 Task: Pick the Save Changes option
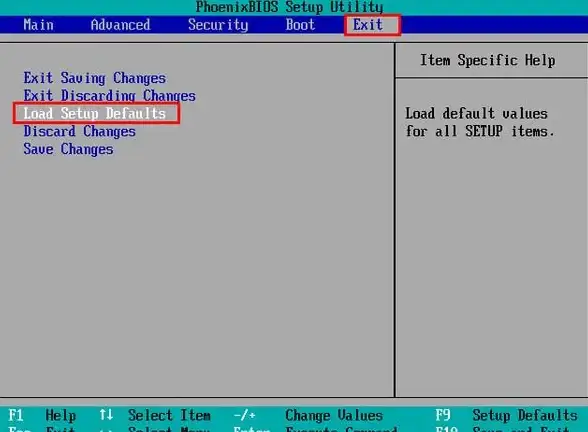(68, 149)
